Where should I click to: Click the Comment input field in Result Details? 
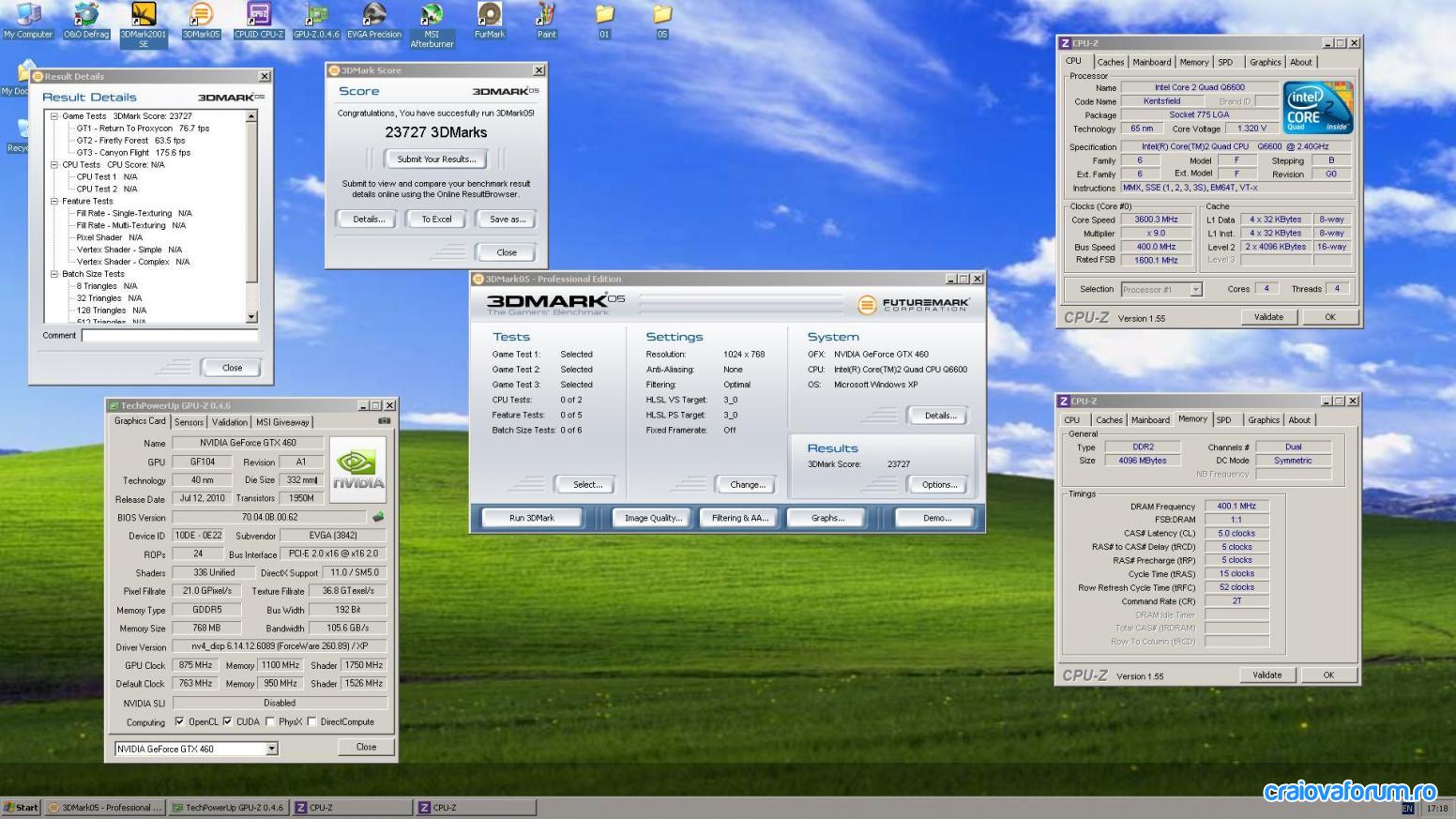169,335
